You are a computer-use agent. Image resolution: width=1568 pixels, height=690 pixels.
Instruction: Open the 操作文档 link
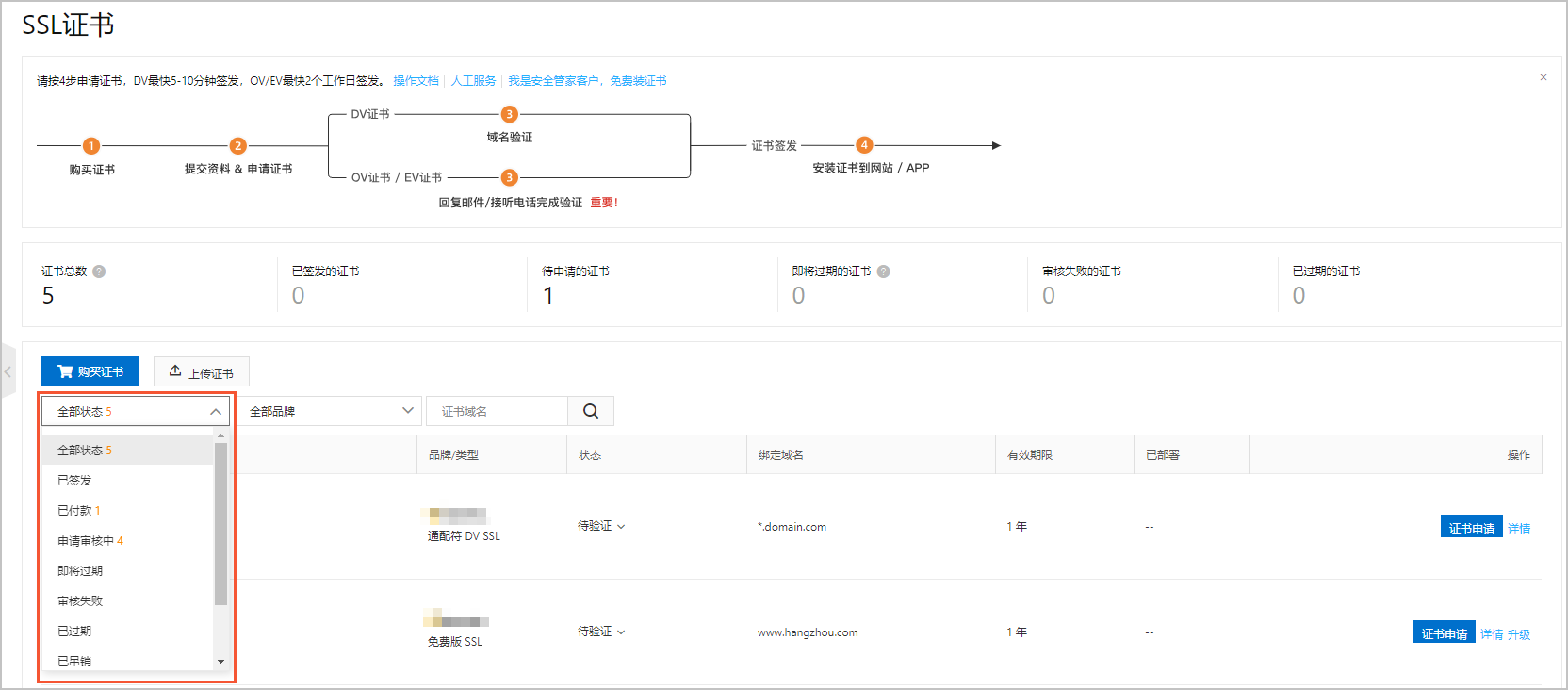pos(416,81)
